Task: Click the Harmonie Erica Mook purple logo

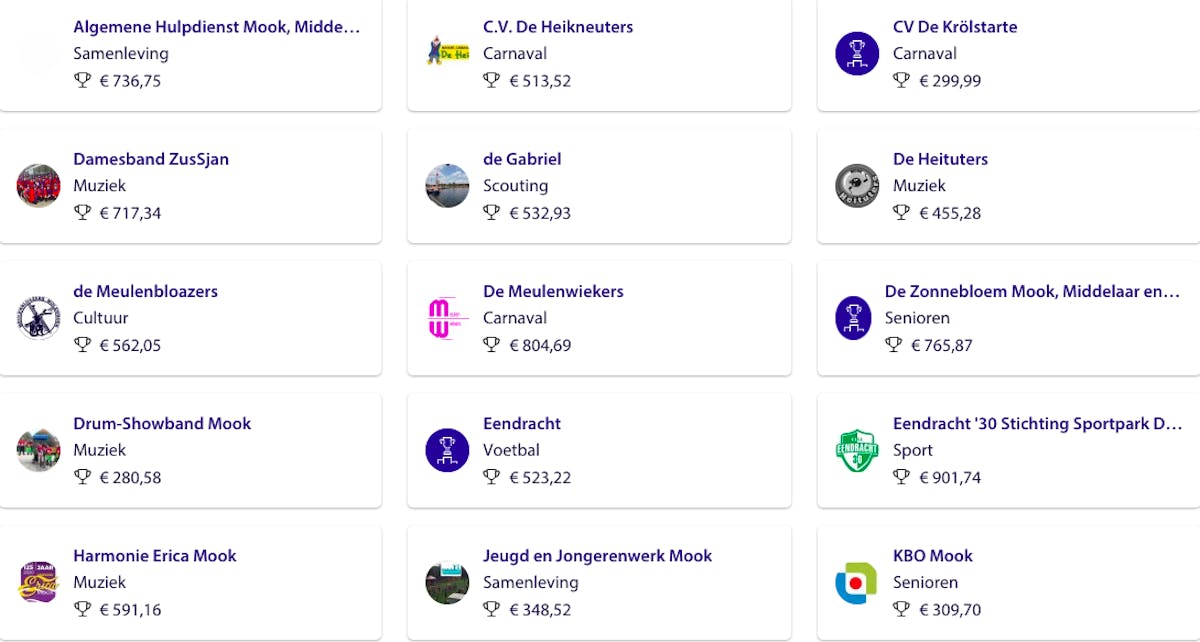Action: click(x=38, y=583)
